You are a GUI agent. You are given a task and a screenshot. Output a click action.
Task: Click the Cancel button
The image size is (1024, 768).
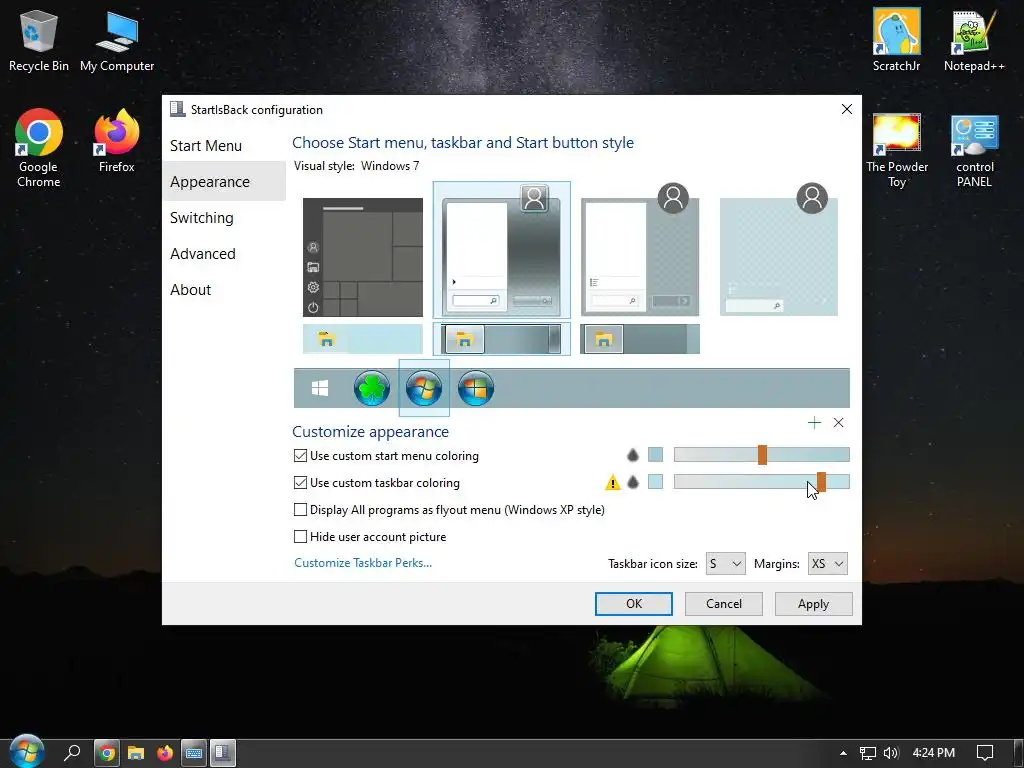point(724,603)
